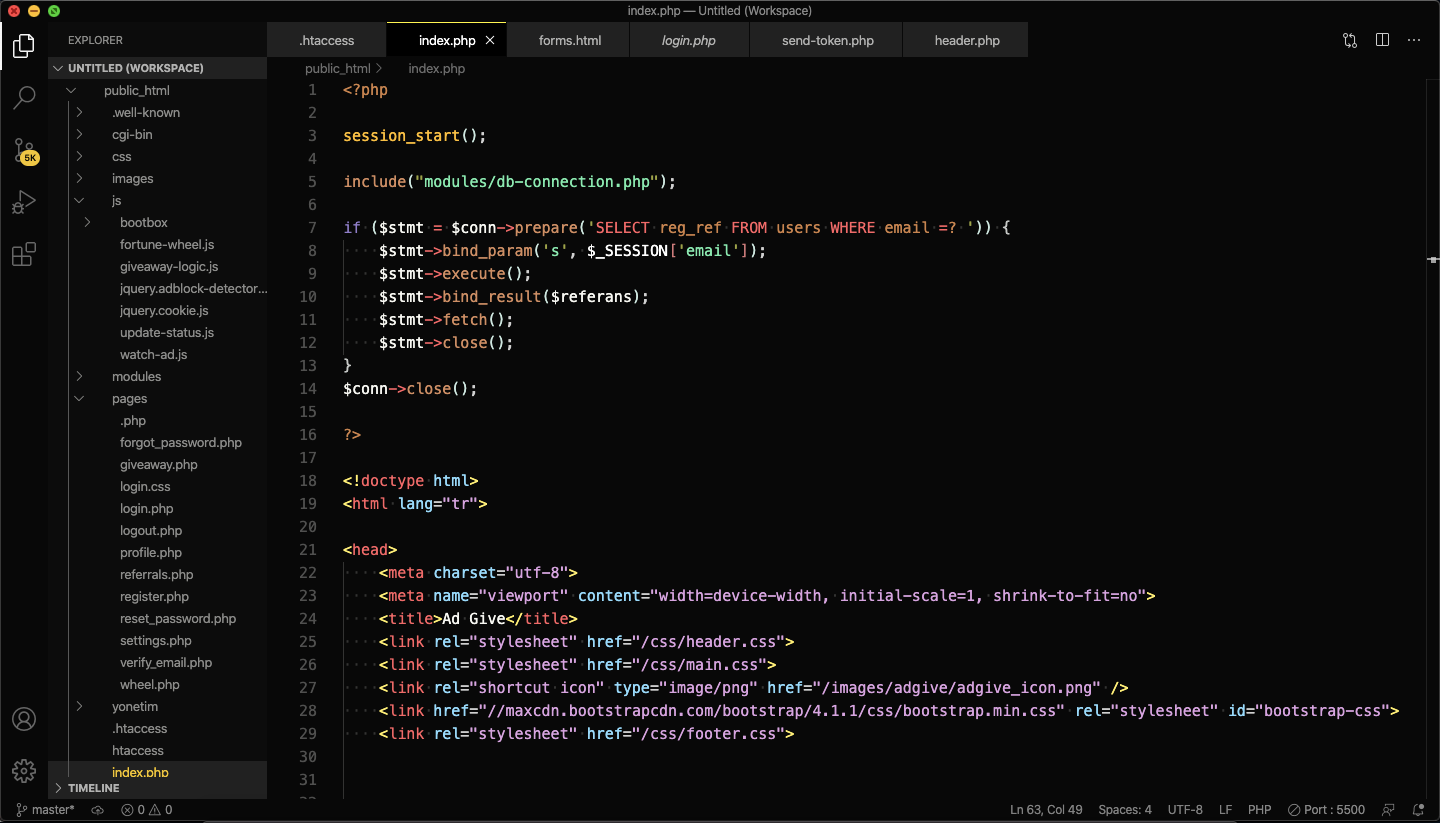Switch to the send-token.php tab
This screenshot has height=823, width=1440.
pyautogui.click(x=827, y=40)
